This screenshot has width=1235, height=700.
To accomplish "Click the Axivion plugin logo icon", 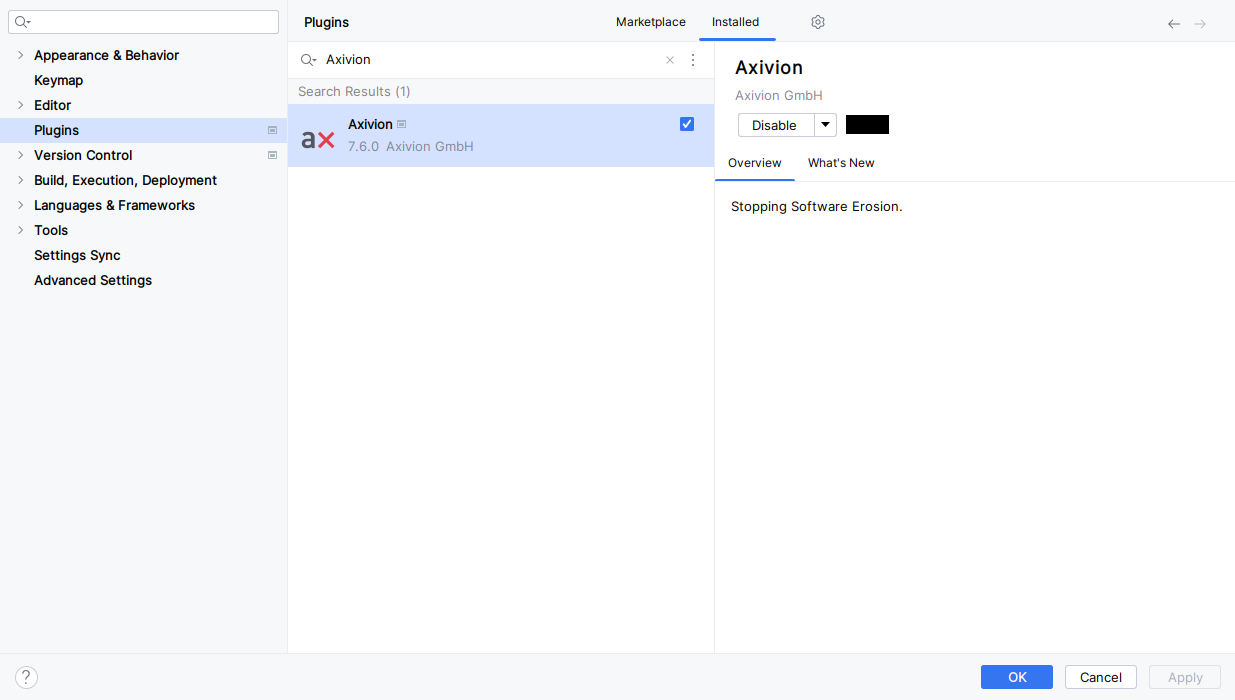I will 318,140.
